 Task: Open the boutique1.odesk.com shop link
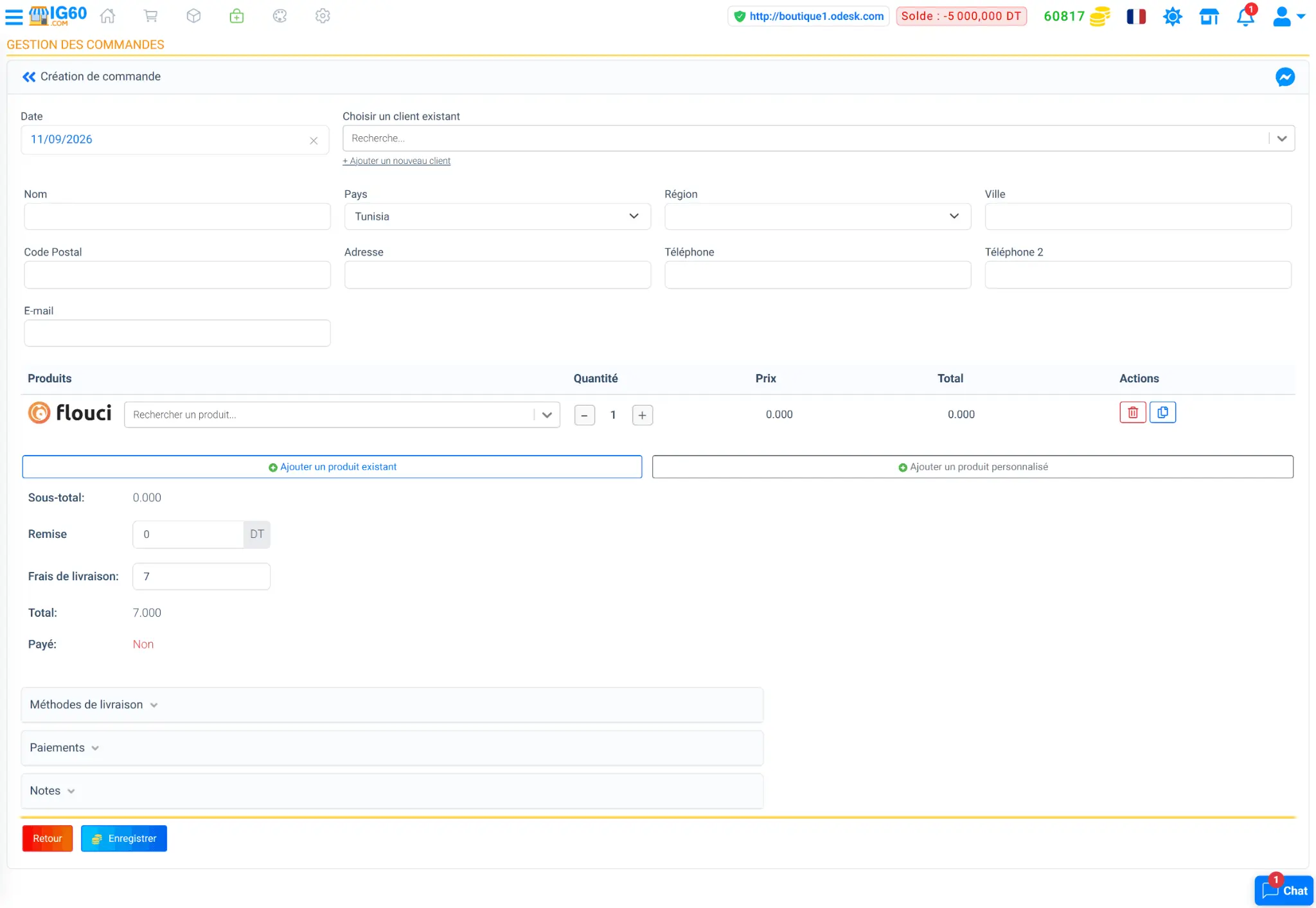(808, 16)
